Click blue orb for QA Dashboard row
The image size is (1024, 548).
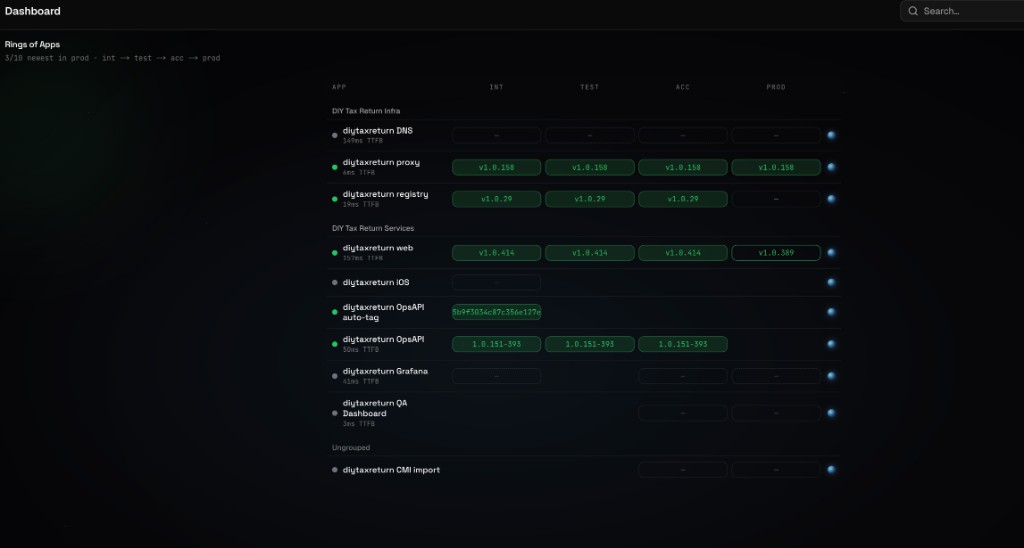click(831, 413)
